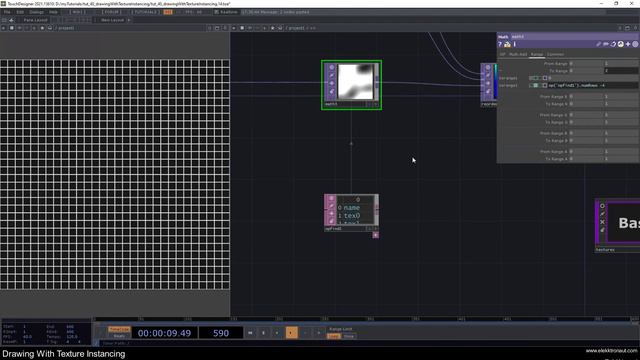This screenshot has height=360, width=640.
Task: Click the round circle icon in parameter header
Action: 635,44
